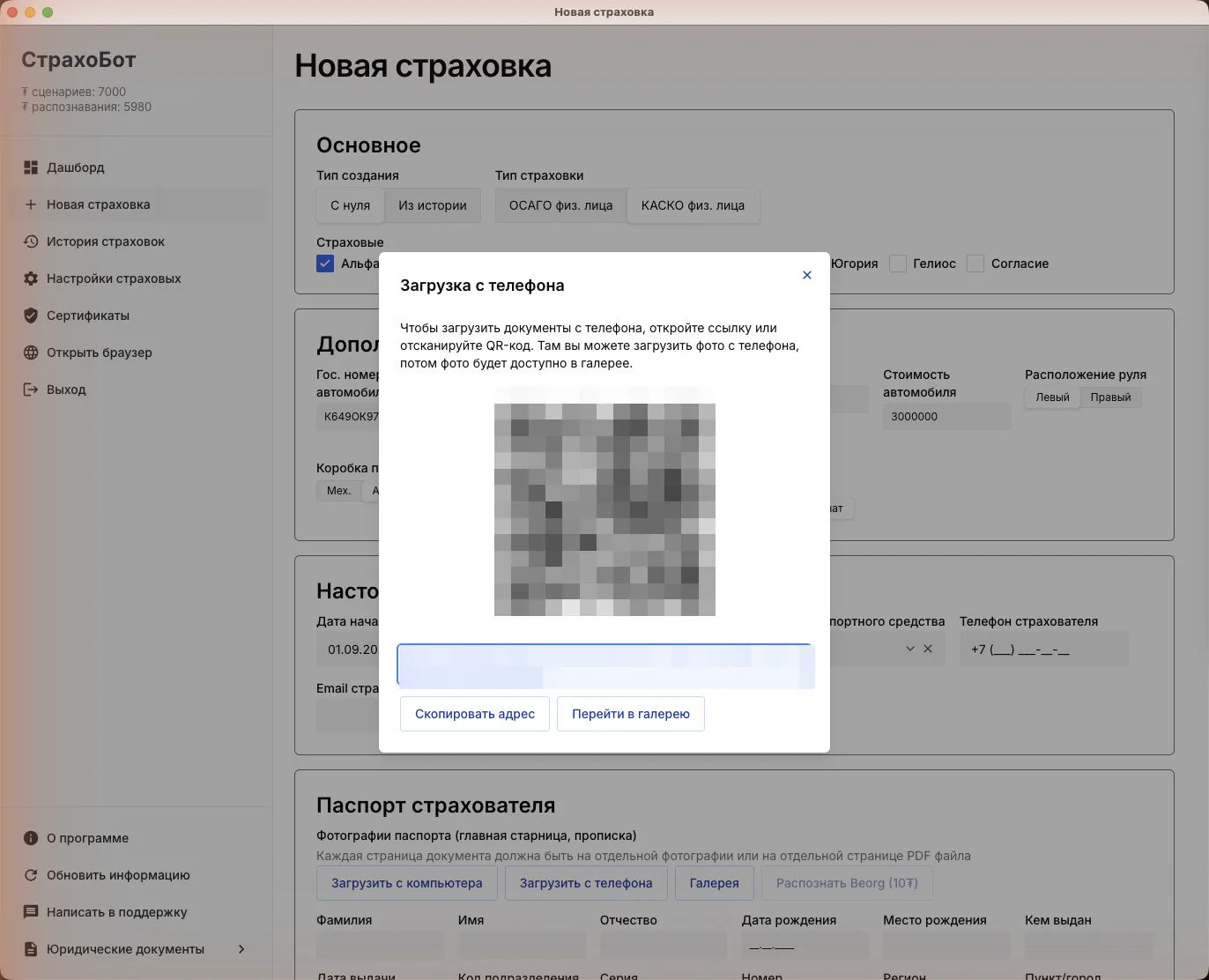Viewport: 1209px width, 980px height.
Task: Click the СтрахоБот app title
Action: coord(78,60)
